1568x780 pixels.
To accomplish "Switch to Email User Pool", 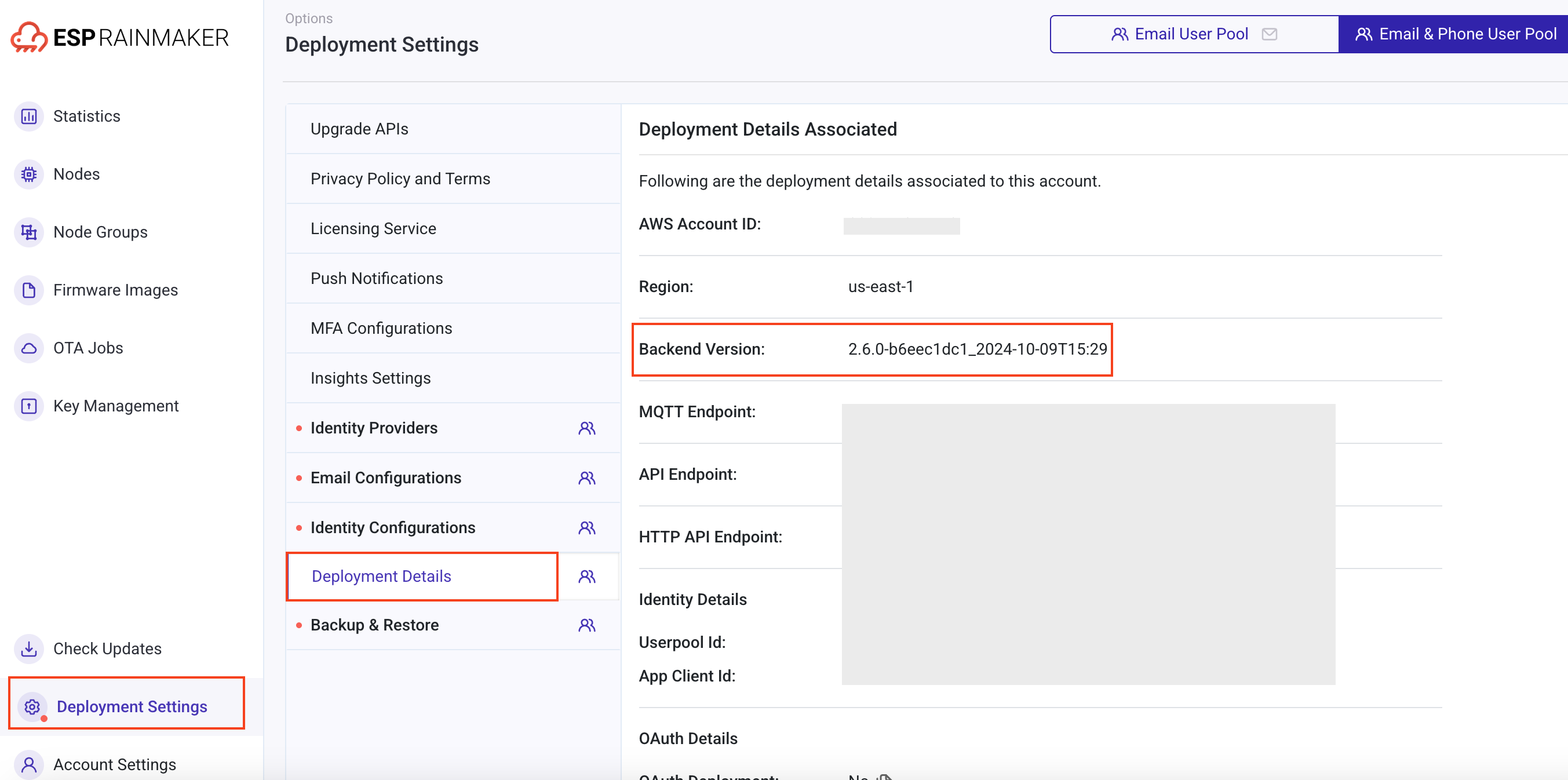I will [x=1193, y=34].
